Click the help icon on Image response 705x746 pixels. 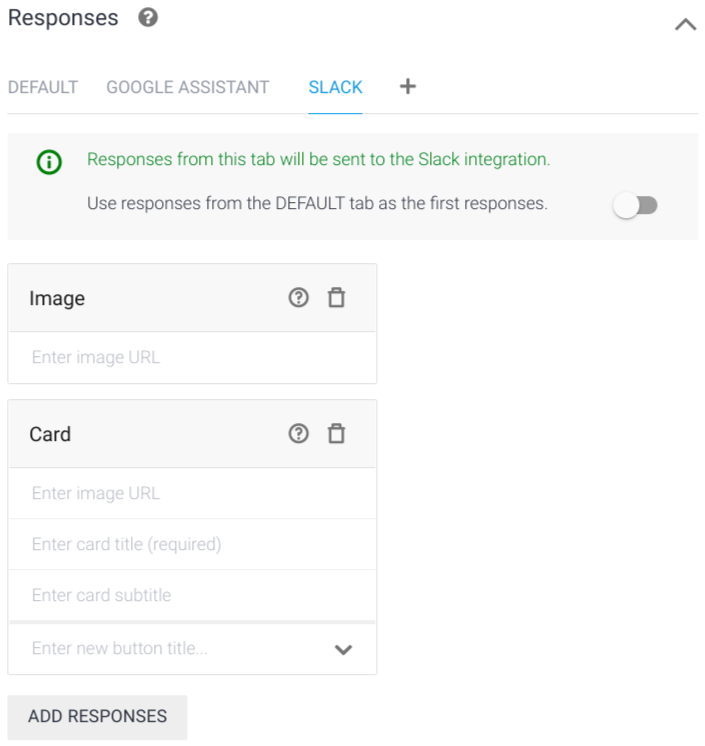298,298
